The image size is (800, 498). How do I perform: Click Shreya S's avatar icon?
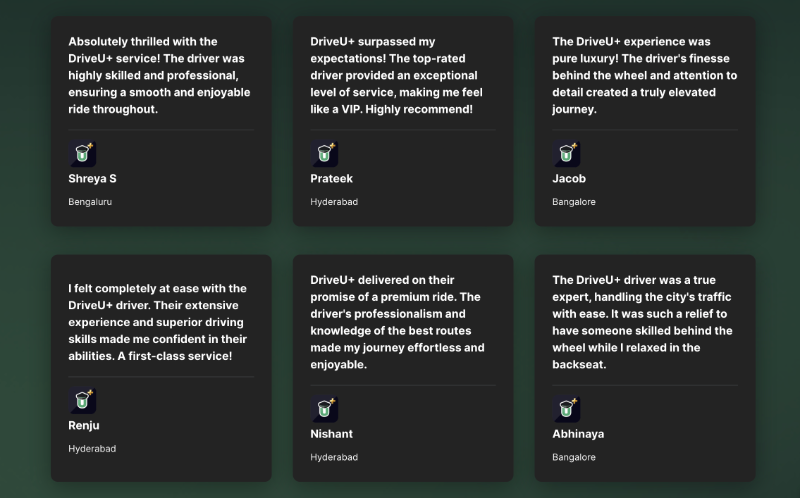coord(82,153)
